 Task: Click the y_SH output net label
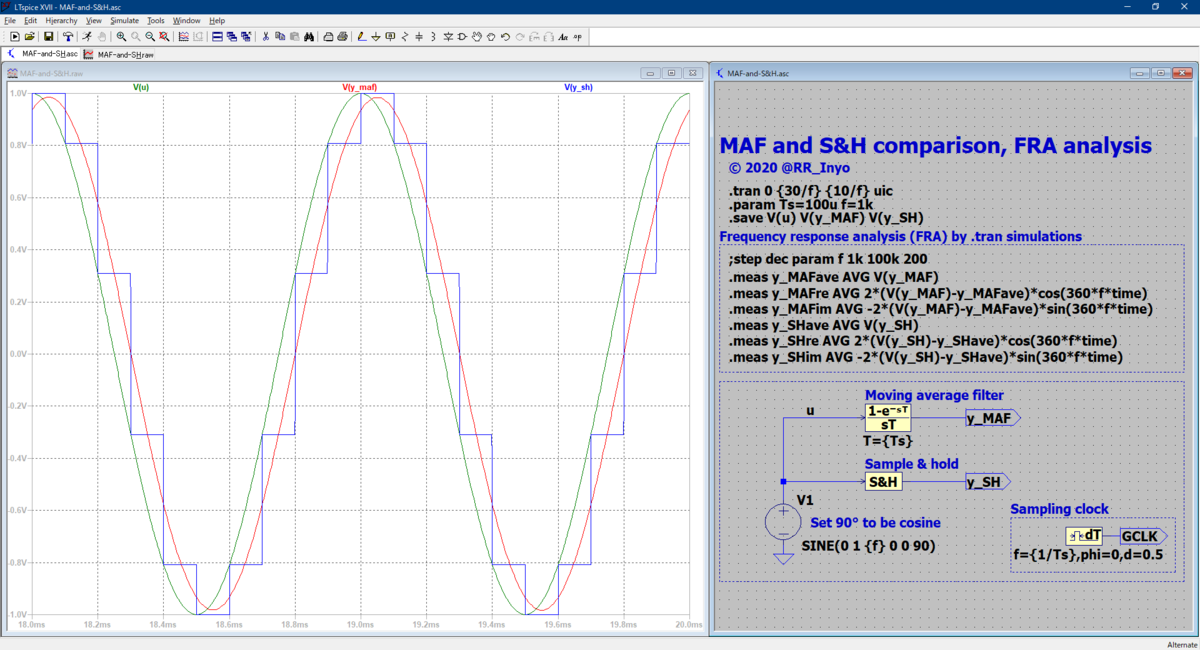[x=987, y=482]
